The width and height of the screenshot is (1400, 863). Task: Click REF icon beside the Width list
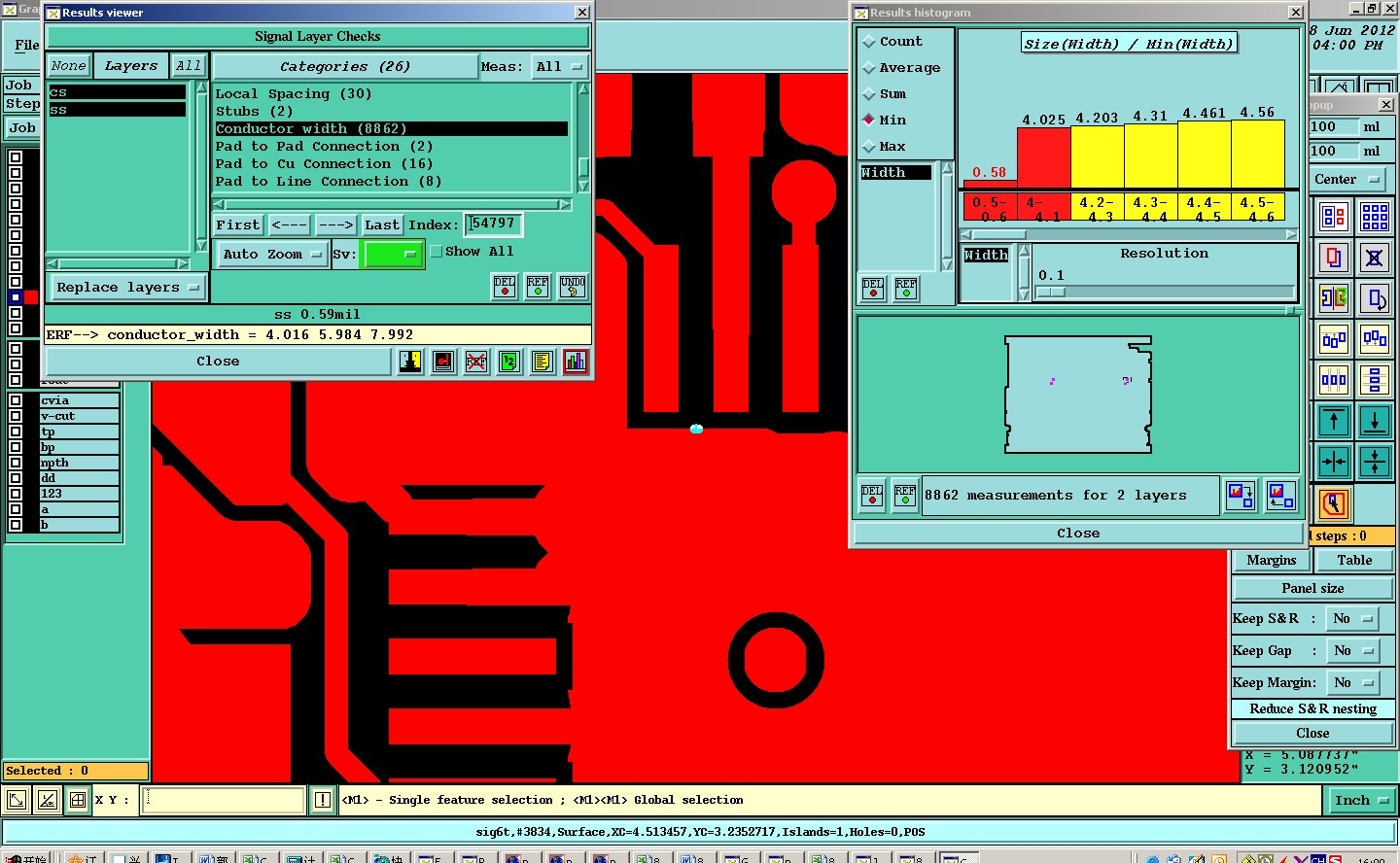(x=906, y=289)
